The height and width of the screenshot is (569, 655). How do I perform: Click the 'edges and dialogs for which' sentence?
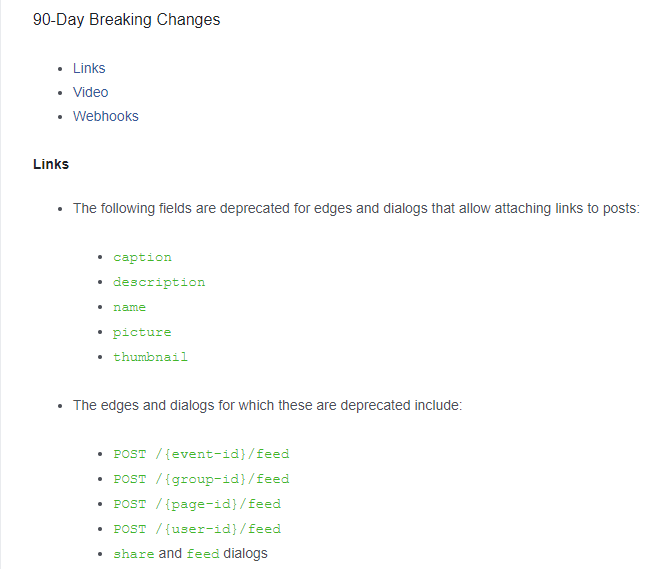(x=267, y=406)
